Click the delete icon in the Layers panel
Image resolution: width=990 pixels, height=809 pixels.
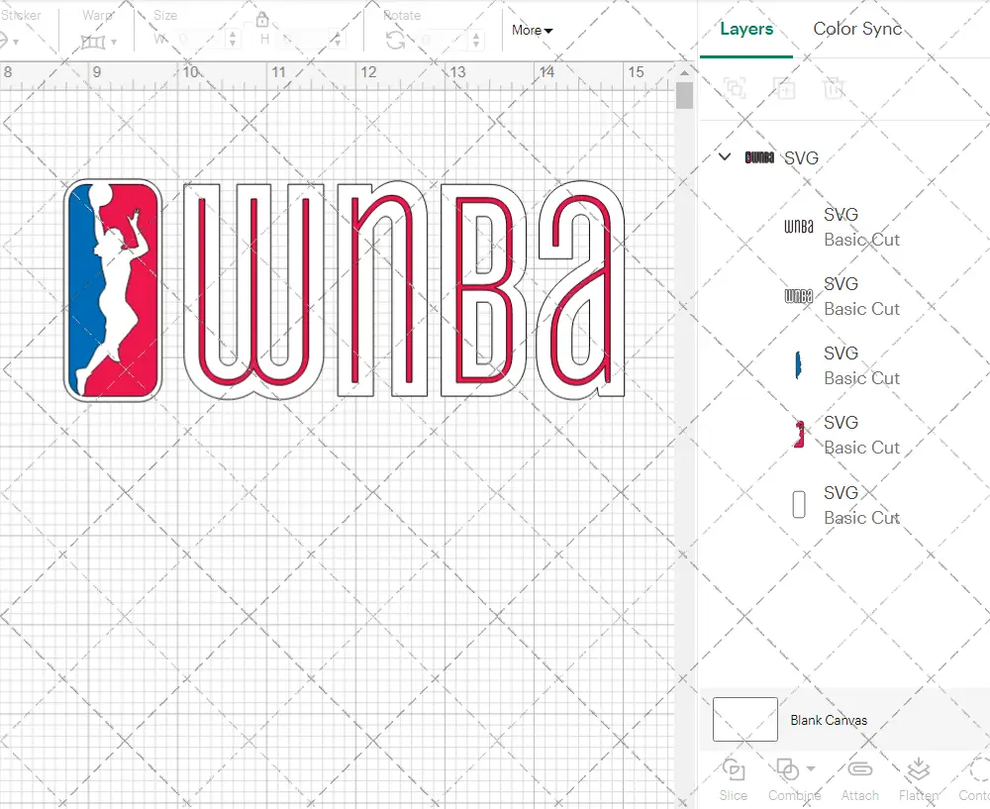pyautogui.click(x=835, y=88)
